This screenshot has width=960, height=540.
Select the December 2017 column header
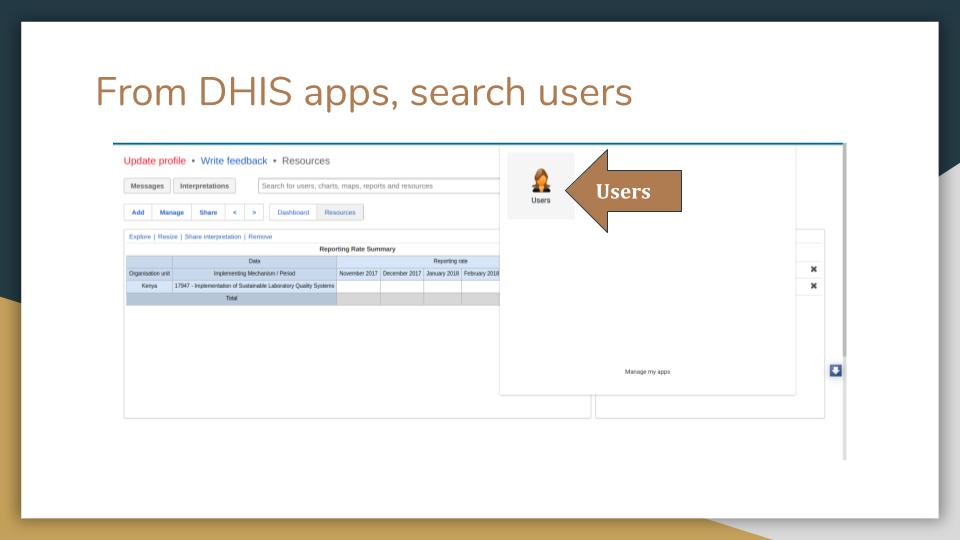click(402, 273)
